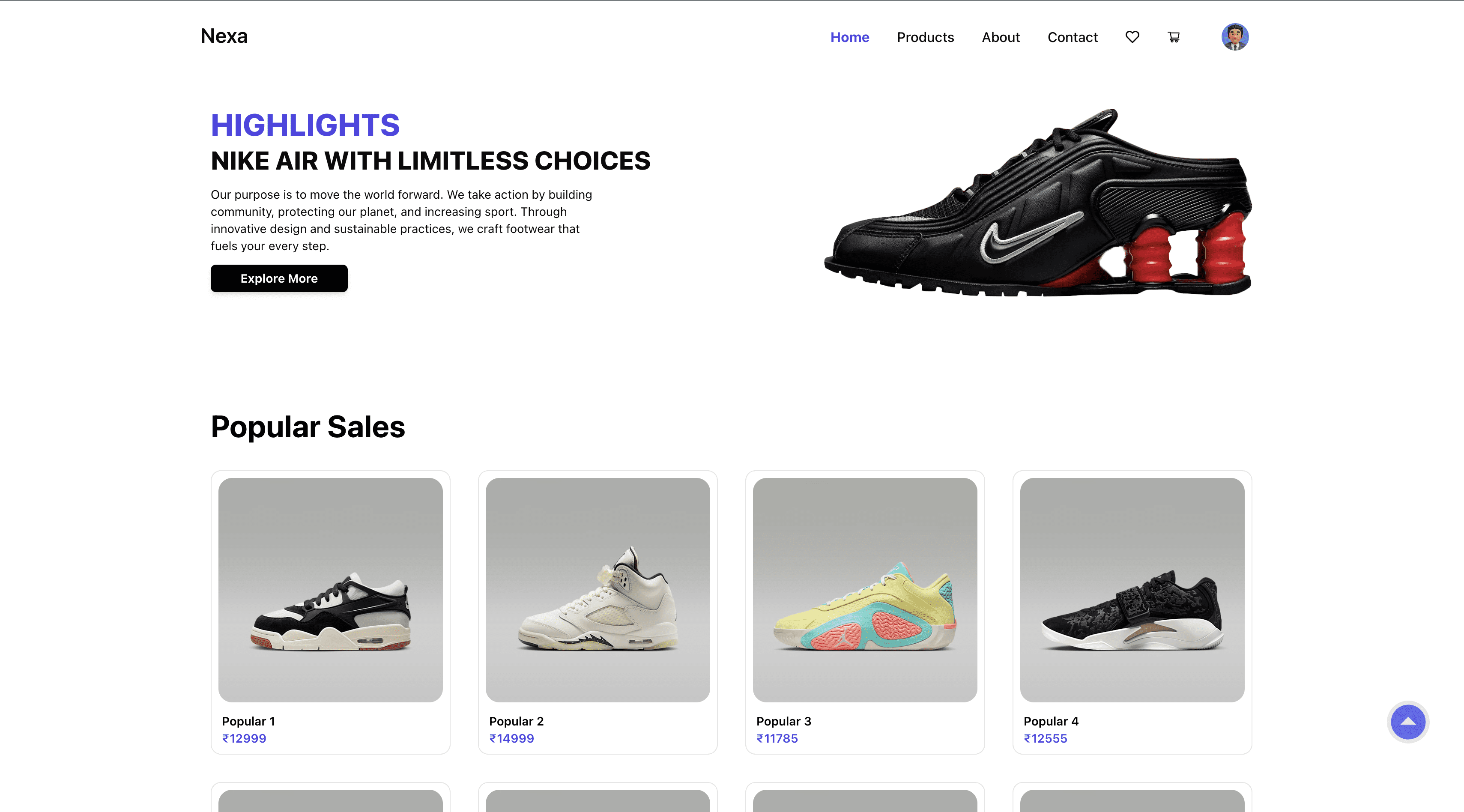
Task: Open the wishlist heart icon
Action: click(1132, 37)
